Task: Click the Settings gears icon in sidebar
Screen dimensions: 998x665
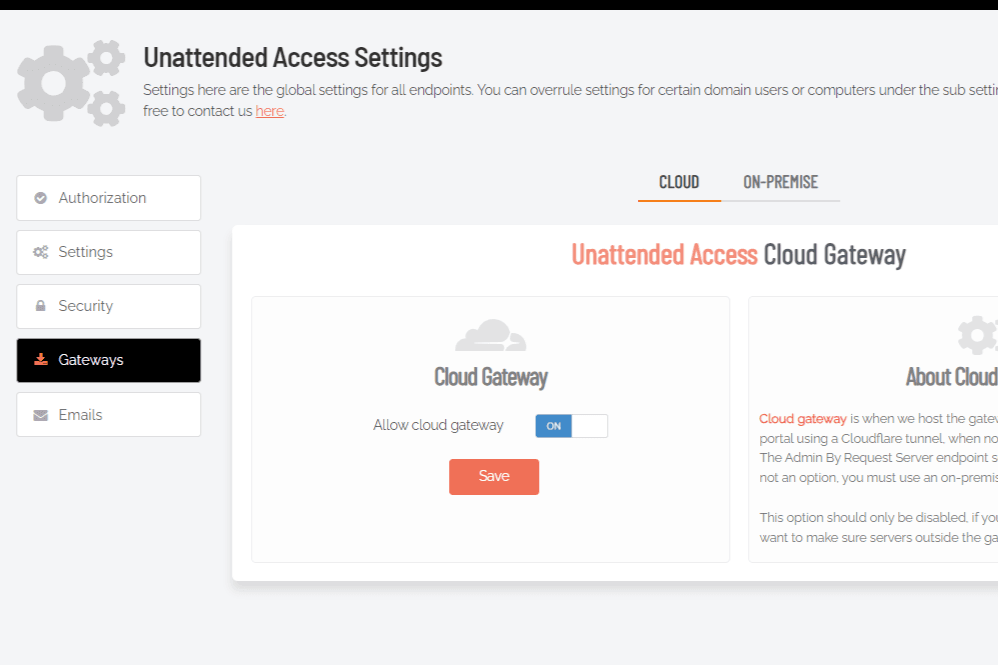Action: [x=41, y=252]
